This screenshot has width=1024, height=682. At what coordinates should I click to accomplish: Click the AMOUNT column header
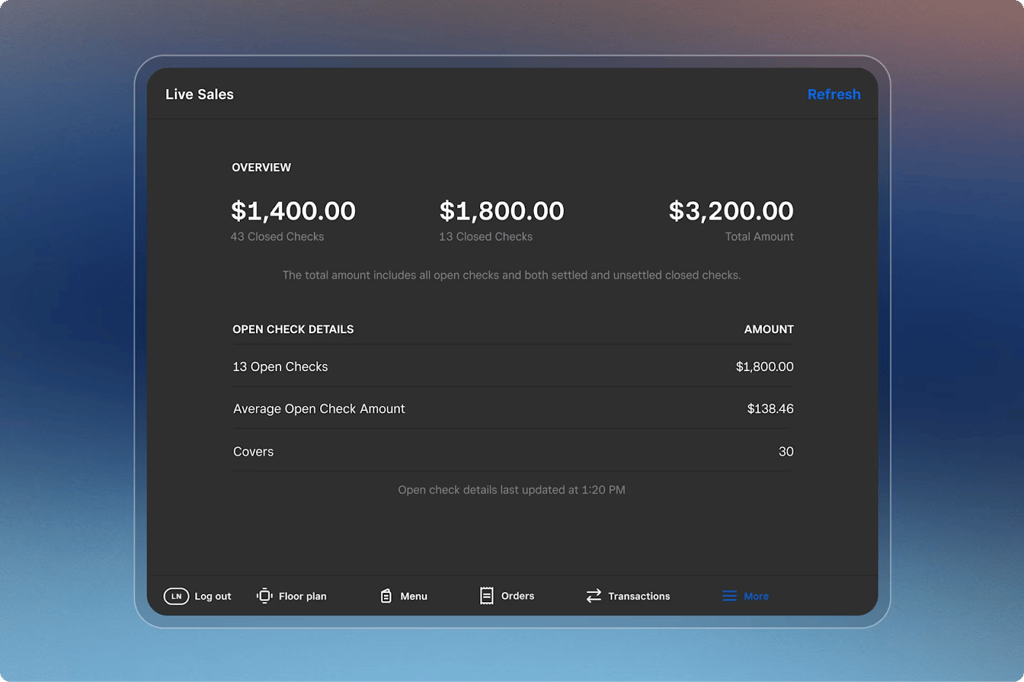768,329
